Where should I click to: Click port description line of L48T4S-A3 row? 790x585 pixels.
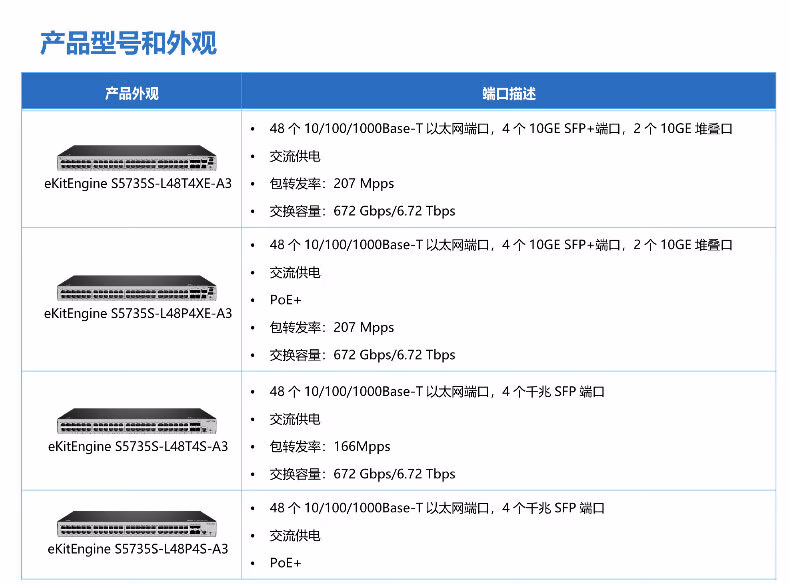point(437,392)
